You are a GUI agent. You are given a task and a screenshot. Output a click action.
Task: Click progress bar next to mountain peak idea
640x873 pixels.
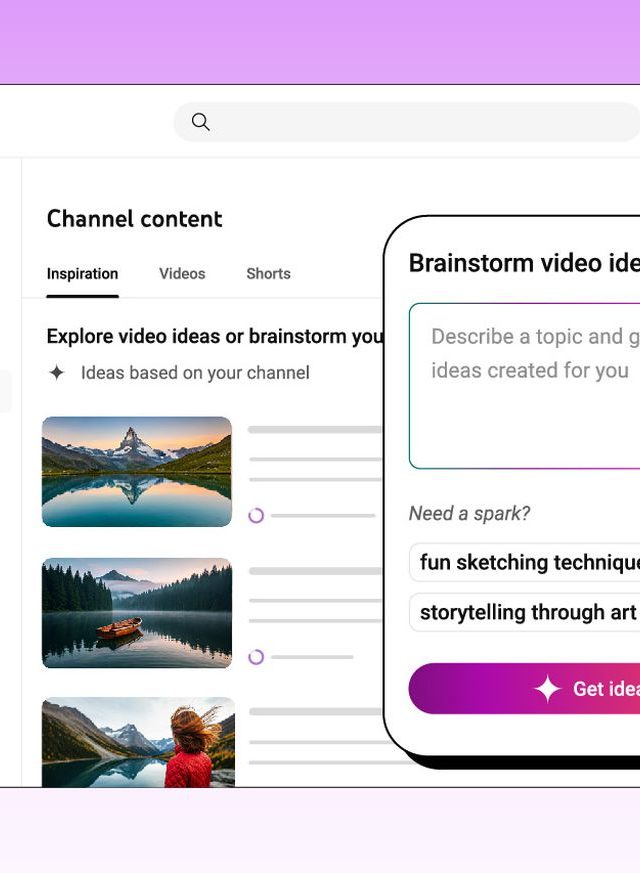coord(322,516)
